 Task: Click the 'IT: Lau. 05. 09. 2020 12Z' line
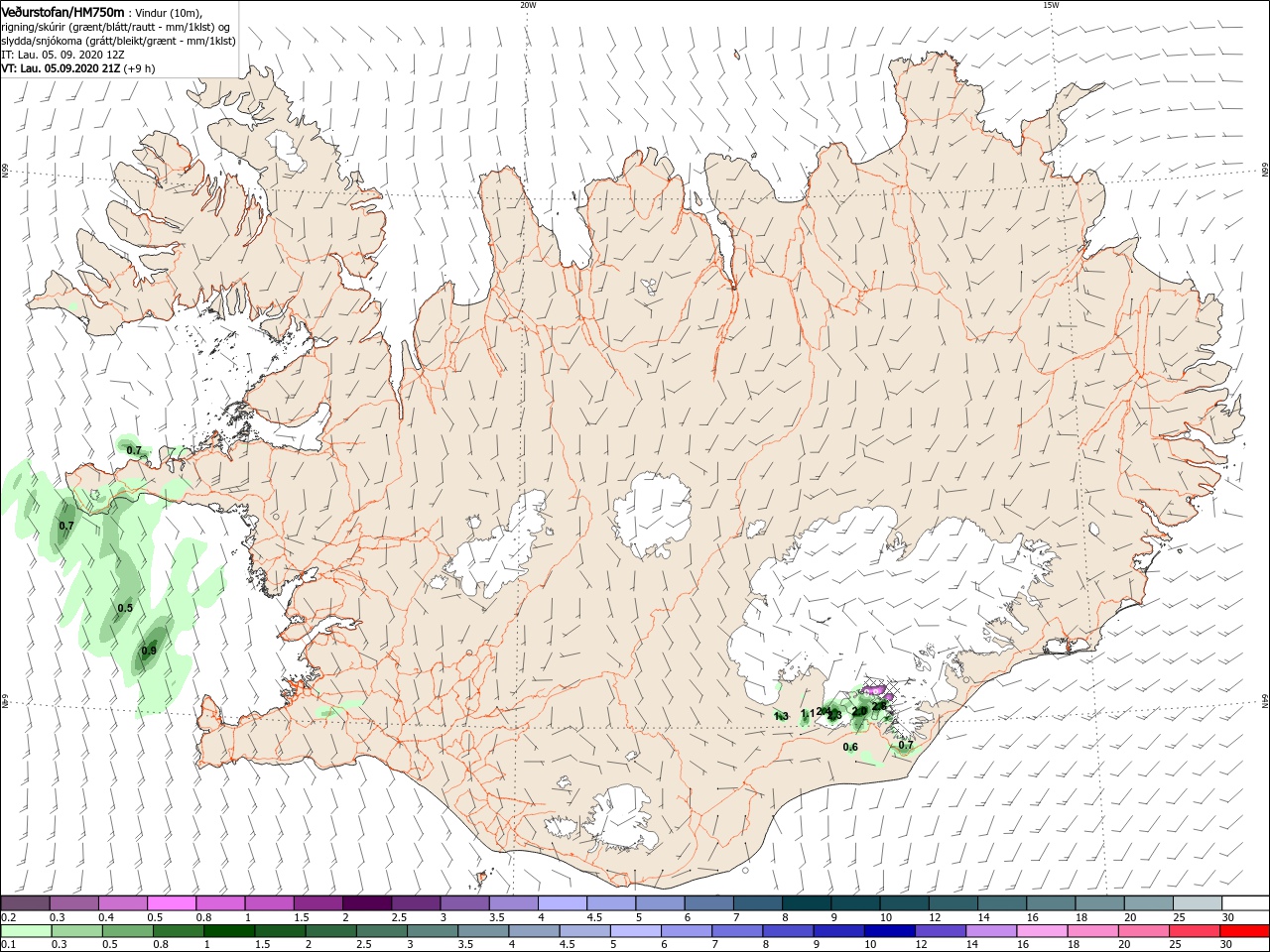point(62,55)
